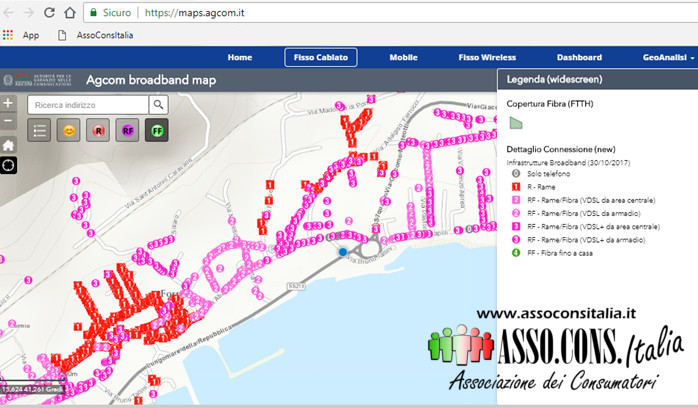The image size is (698, 408).
Task: Open the Dashboard menu item
Action: [579, 58]
